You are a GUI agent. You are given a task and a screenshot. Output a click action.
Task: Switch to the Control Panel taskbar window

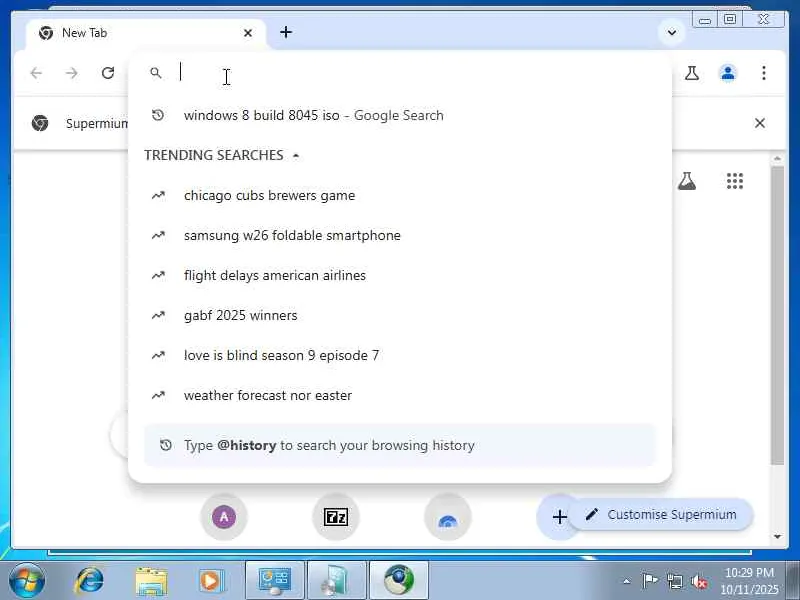pos(275,581)
